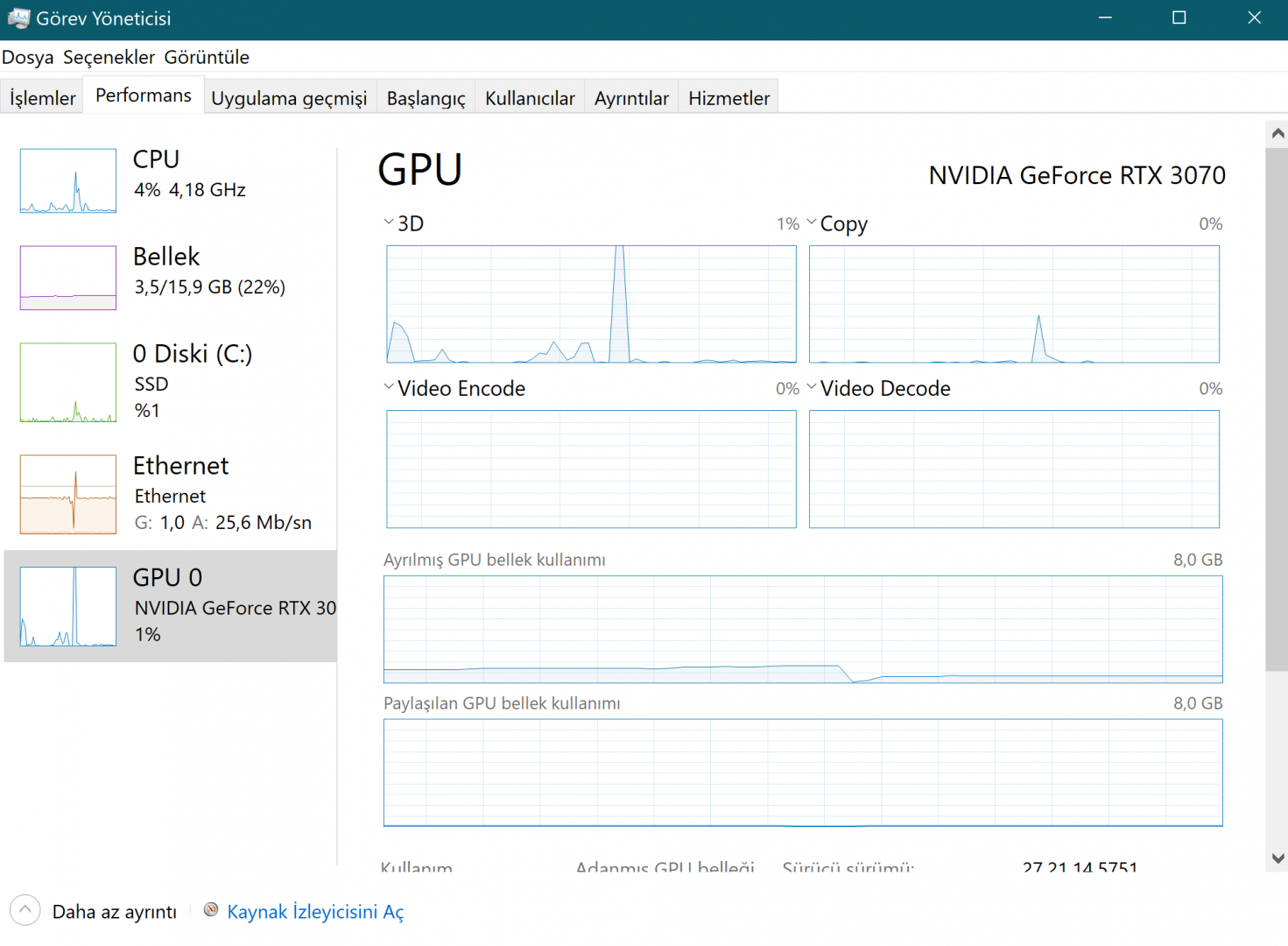Screen dimensions: 1288x946
Task: Open the Video Decode engine dropdown
Action: click(812, 387)
